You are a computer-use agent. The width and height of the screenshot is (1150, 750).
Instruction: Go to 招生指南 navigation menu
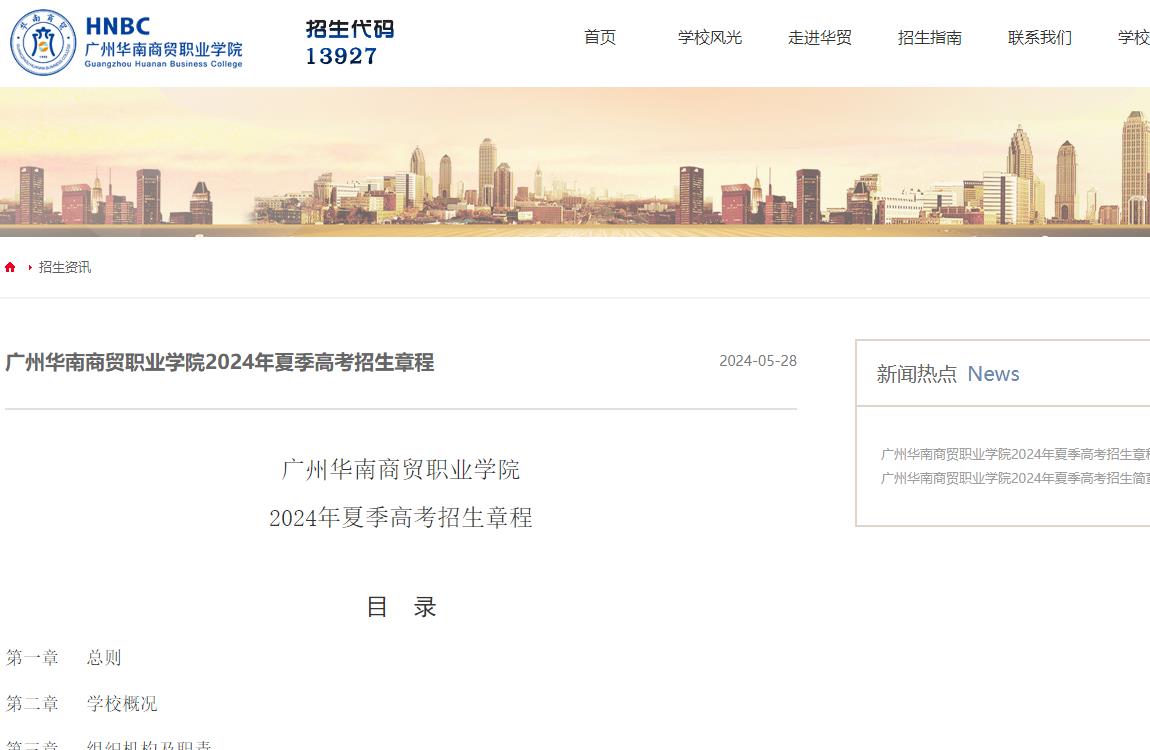pyautogui.click(x=930, y=37)
